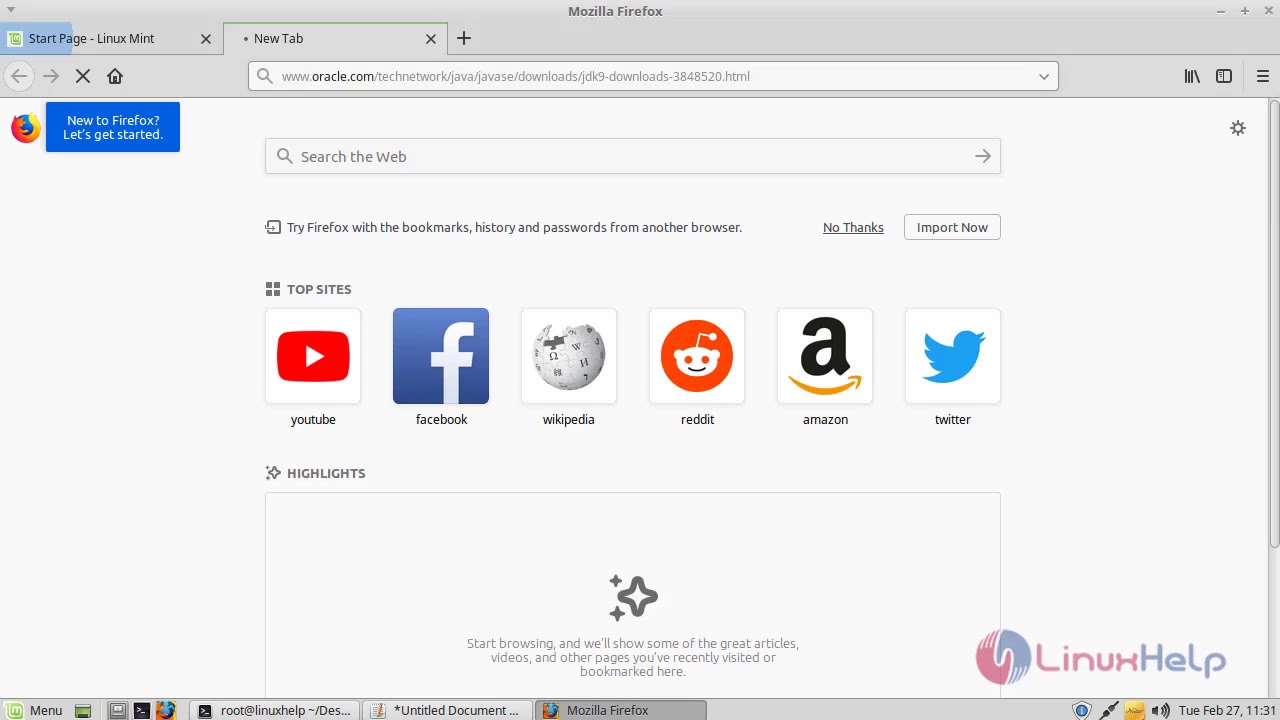The width and height of the screenshot is (1280, 720).
Task: Dismiss import with No Thanks link
Action: [x=853, y=227]
